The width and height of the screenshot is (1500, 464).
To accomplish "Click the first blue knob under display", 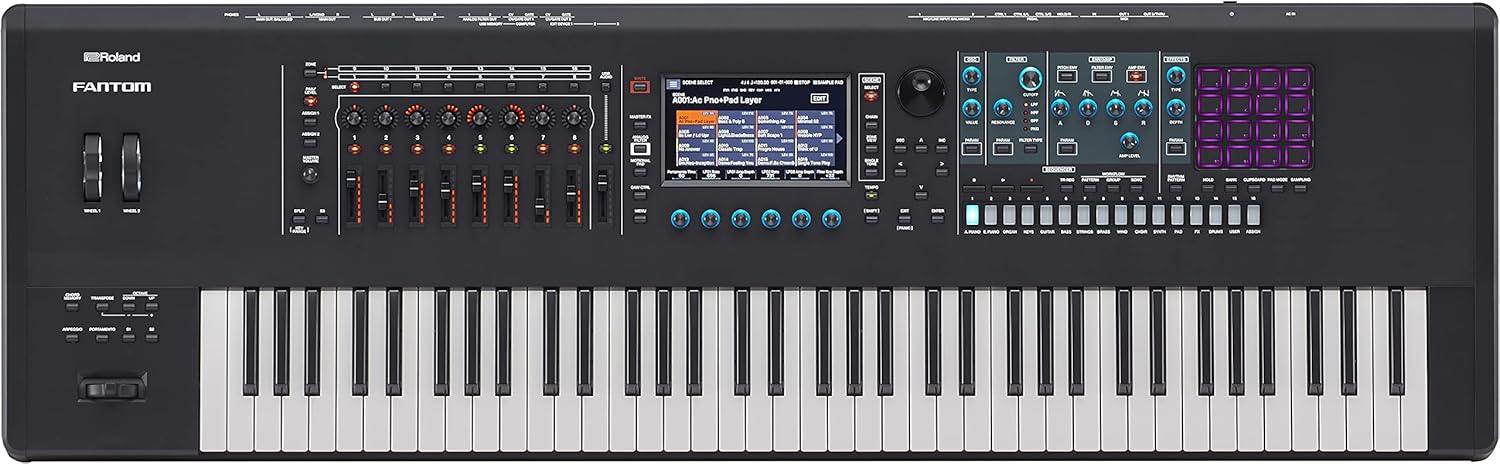I will [x=680, y=219].
